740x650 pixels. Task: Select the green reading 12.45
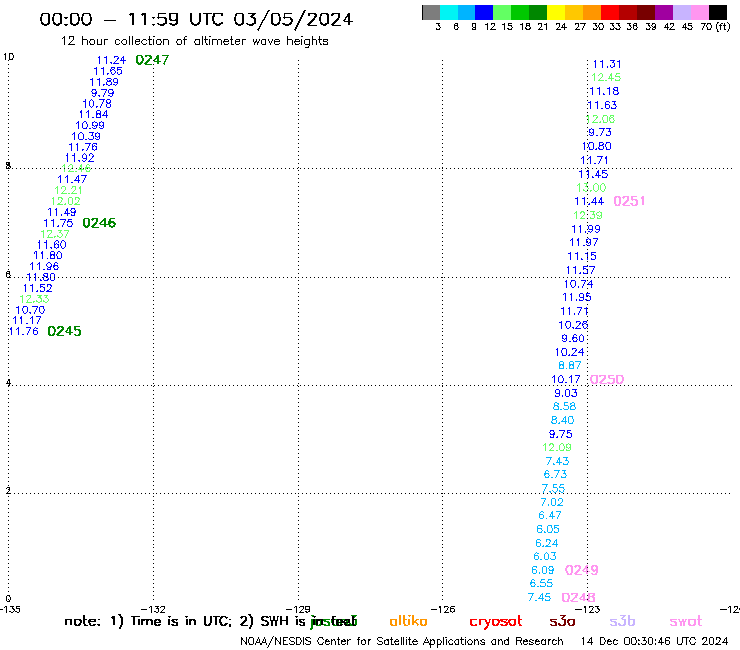click(606, 77)
